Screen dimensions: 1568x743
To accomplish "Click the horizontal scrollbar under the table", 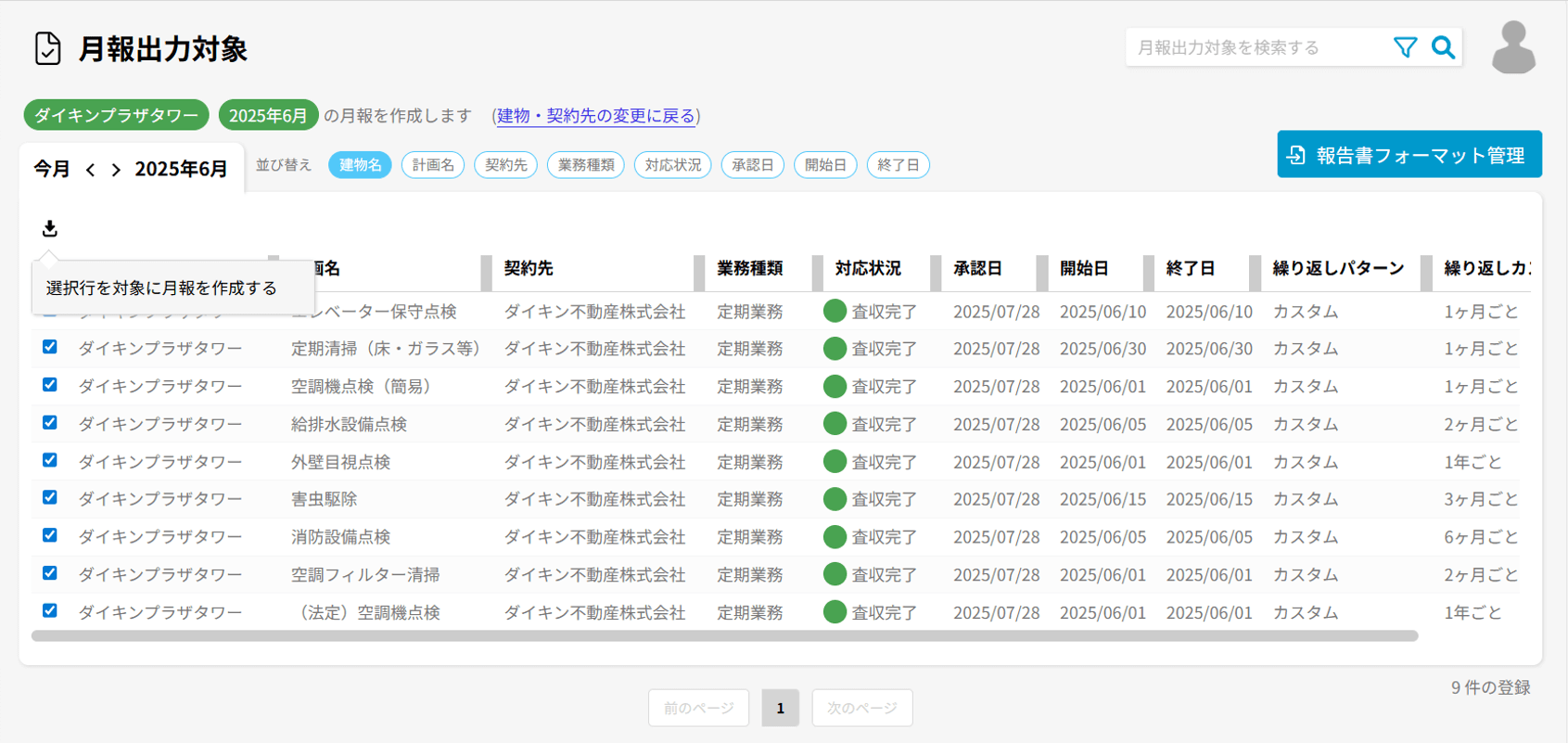I will [723, 636].
